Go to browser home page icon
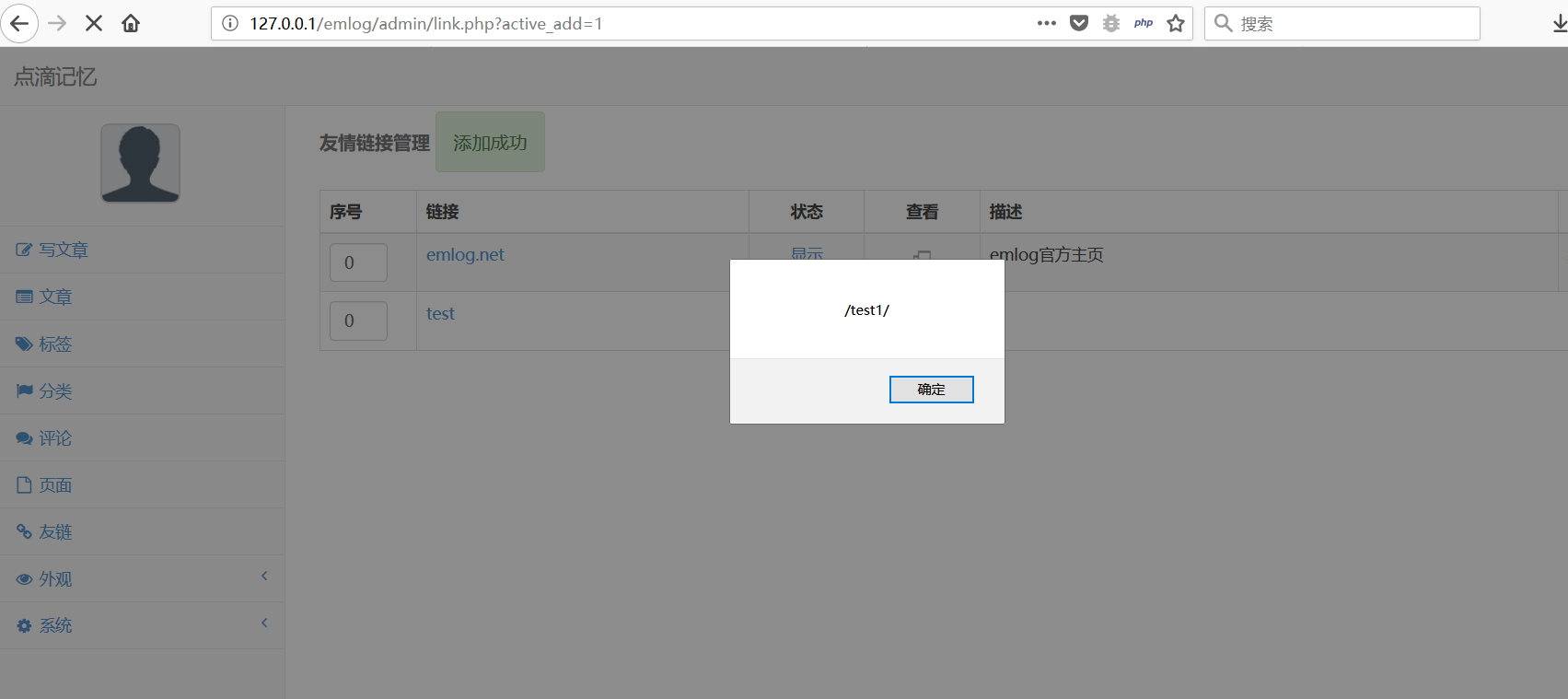This screenshot has width=1568, height=699. coord(131,23)
